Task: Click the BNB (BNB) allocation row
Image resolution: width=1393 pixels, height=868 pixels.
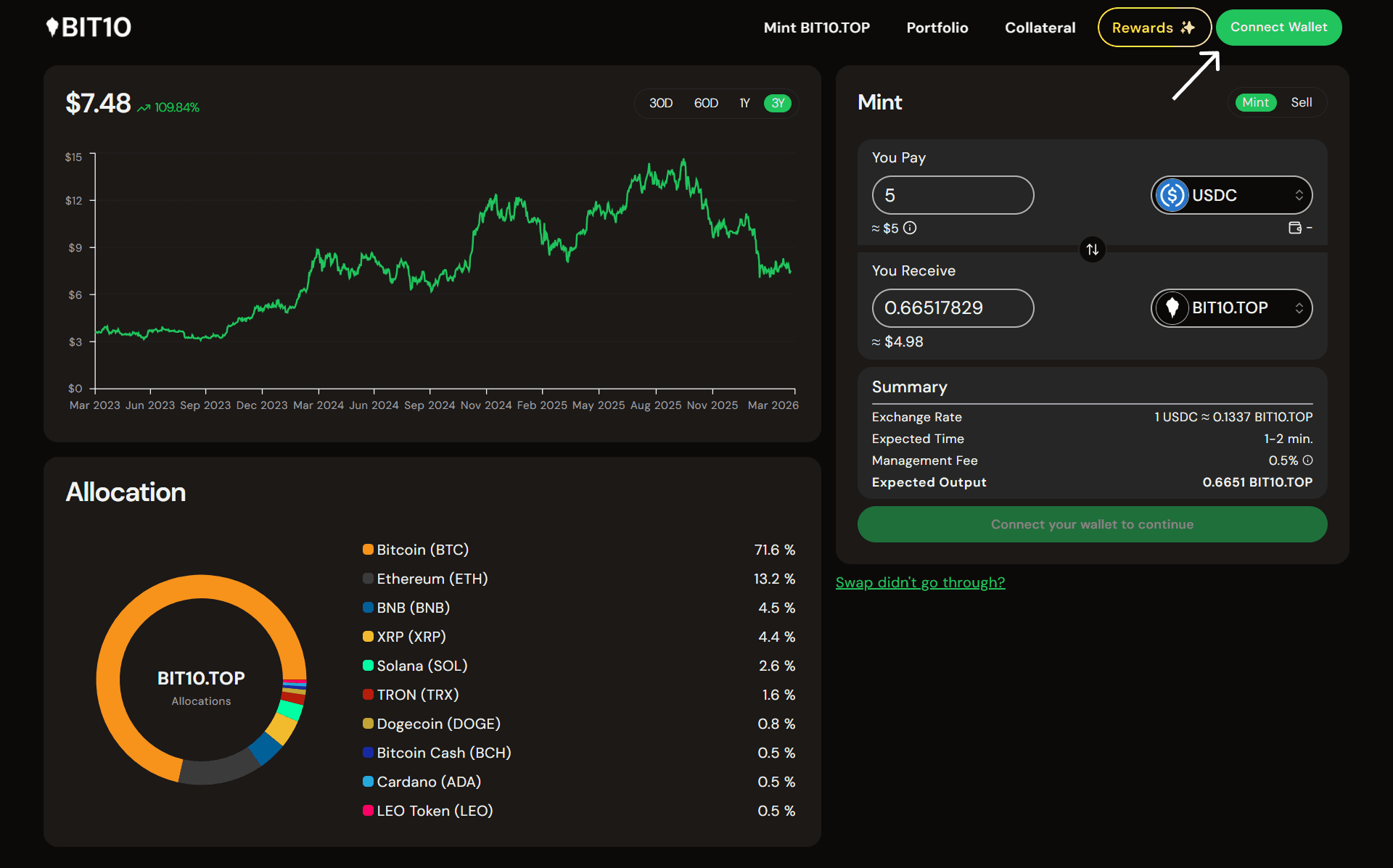Action: click(x=579, y=608)
